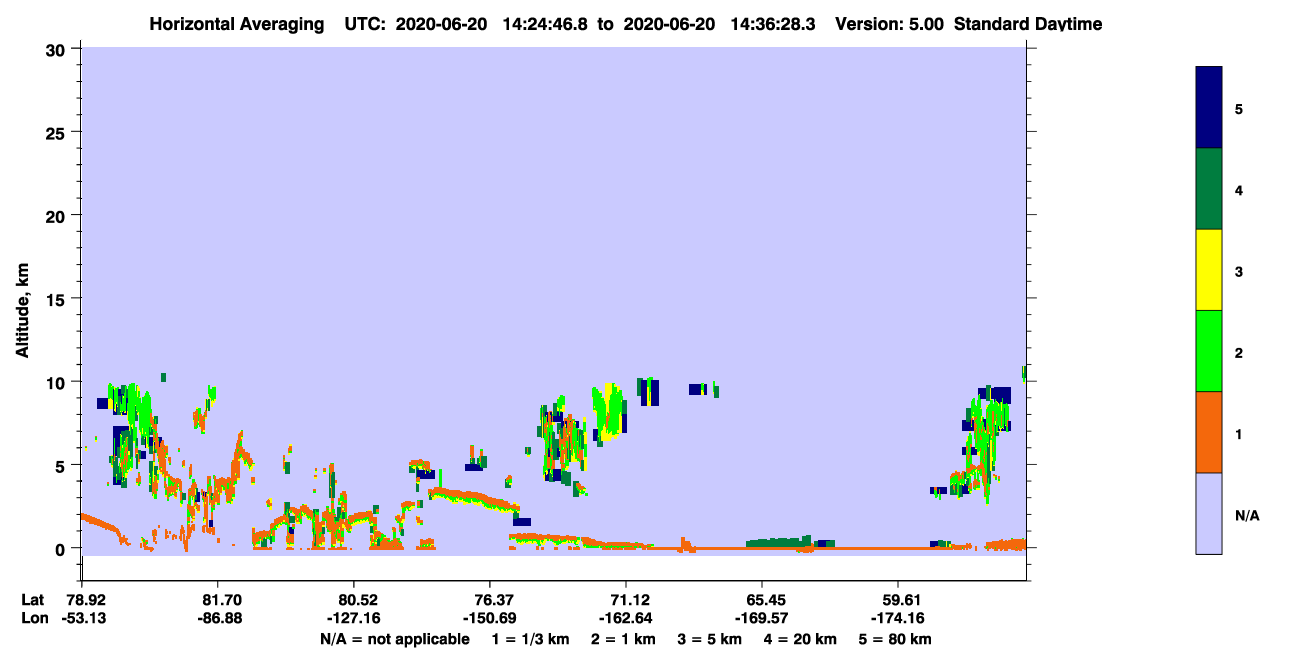Click the longitude value -169.57
Screen dimensions: 1300x667
pos(761,618)
